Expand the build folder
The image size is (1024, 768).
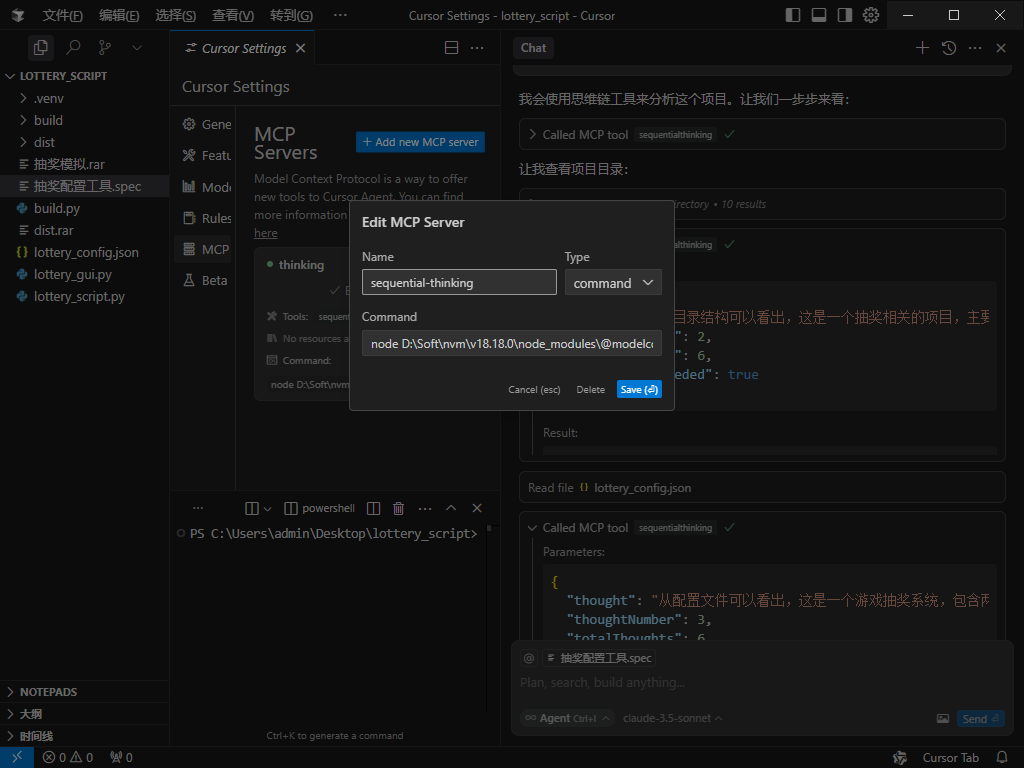click(48, 120)
